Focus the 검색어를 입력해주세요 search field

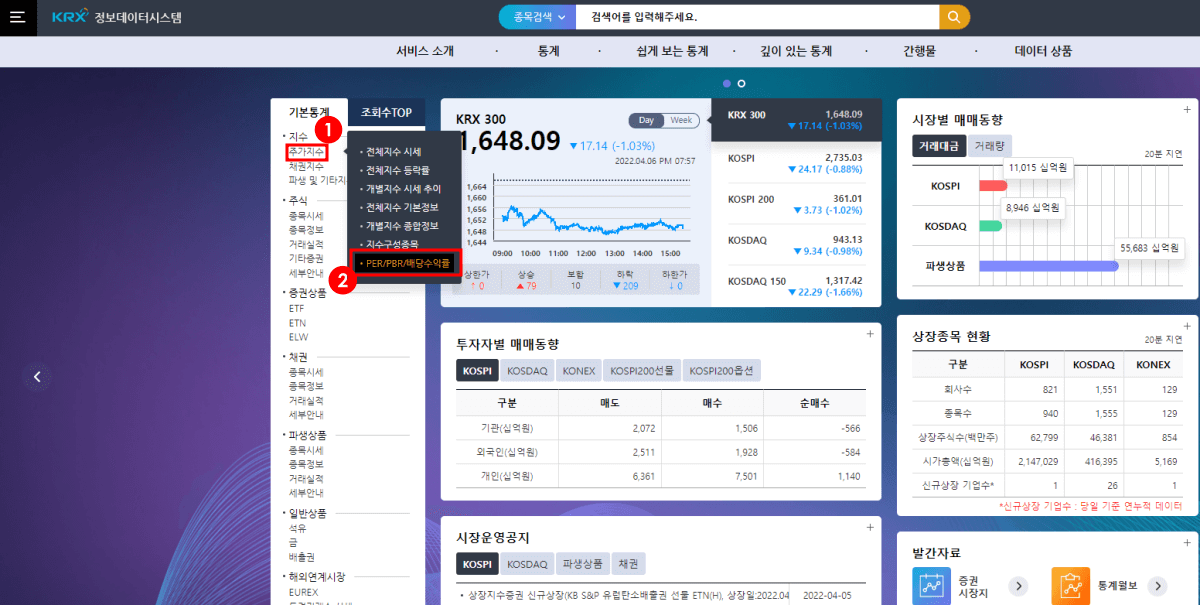point(759,17)
